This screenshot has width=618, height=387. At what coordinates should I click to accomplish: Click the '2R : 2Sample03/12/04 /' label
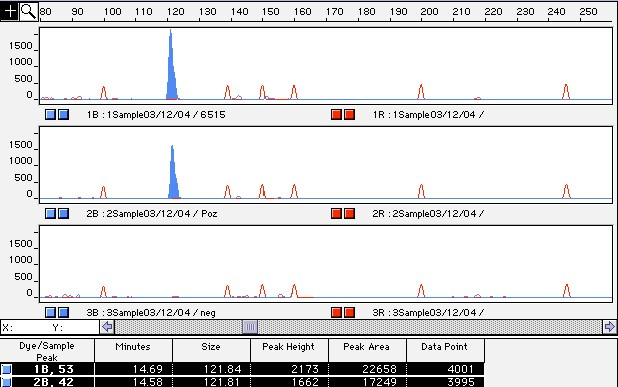(x=428, y=214)
